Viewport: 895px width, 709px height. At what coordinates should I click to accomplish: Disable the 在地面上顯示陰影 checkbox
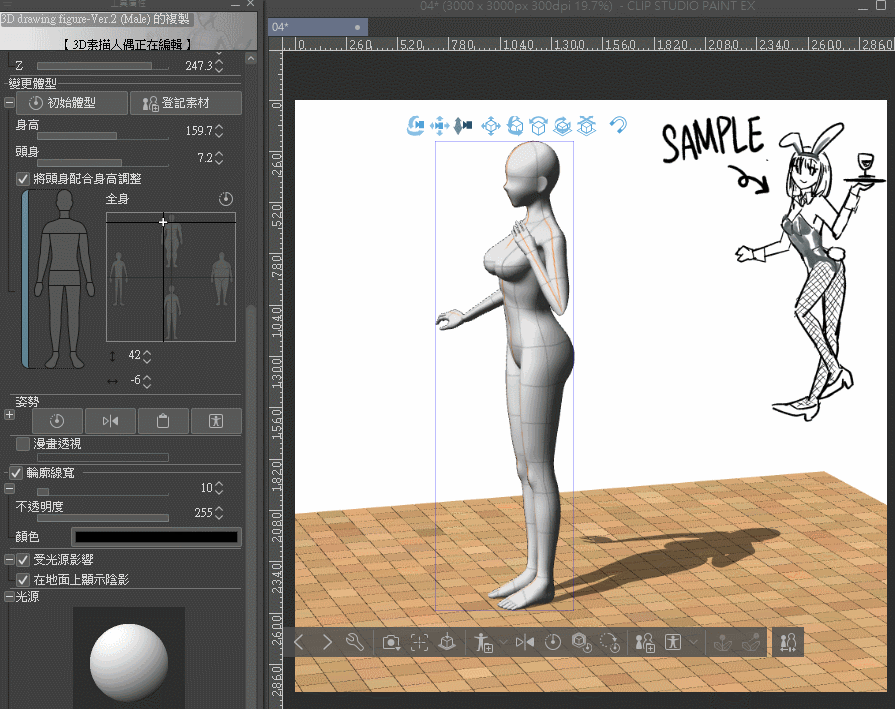coord(23,579)
